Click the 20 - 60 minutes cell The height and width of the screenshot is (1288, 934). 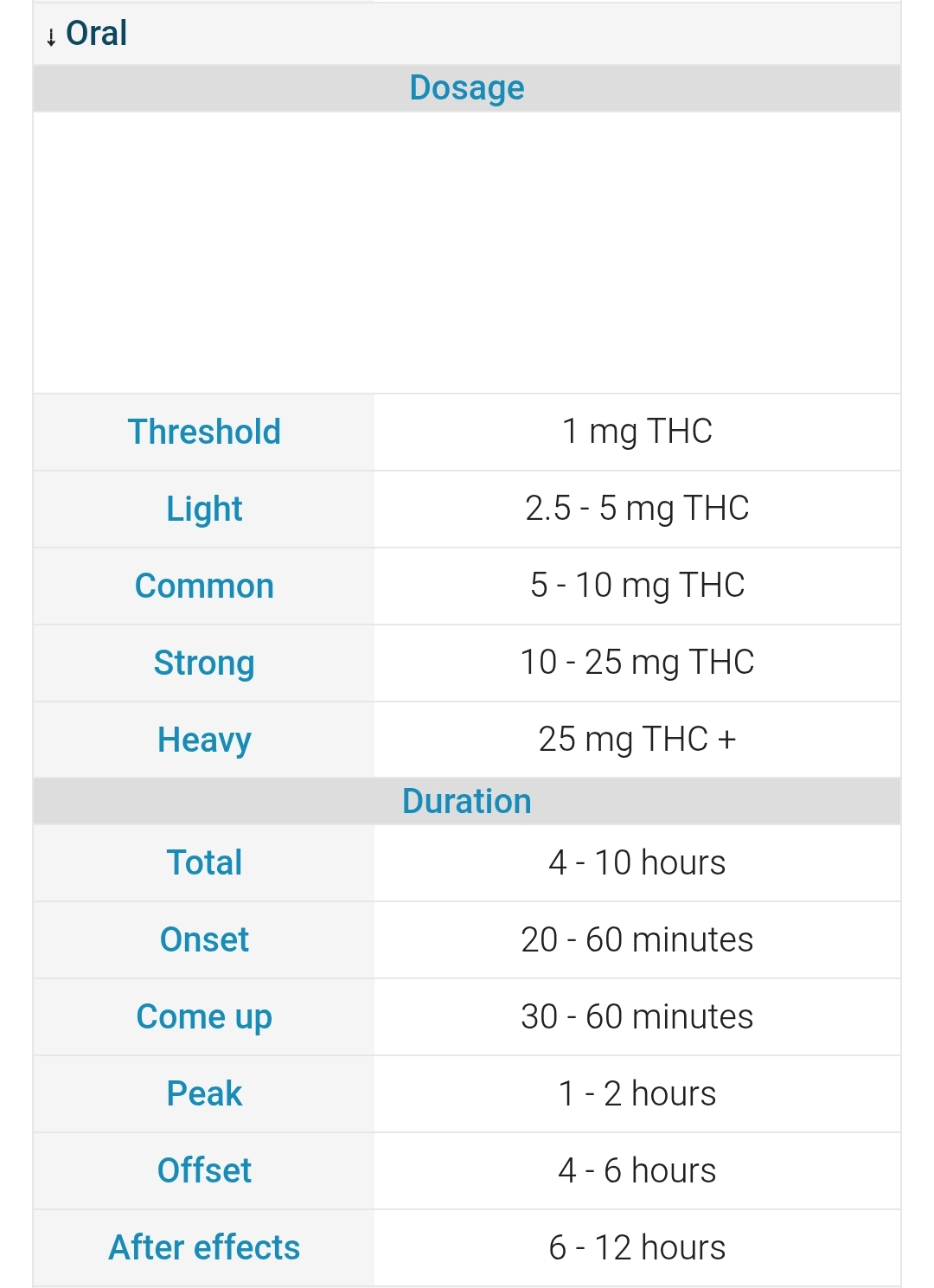[637, 939]
